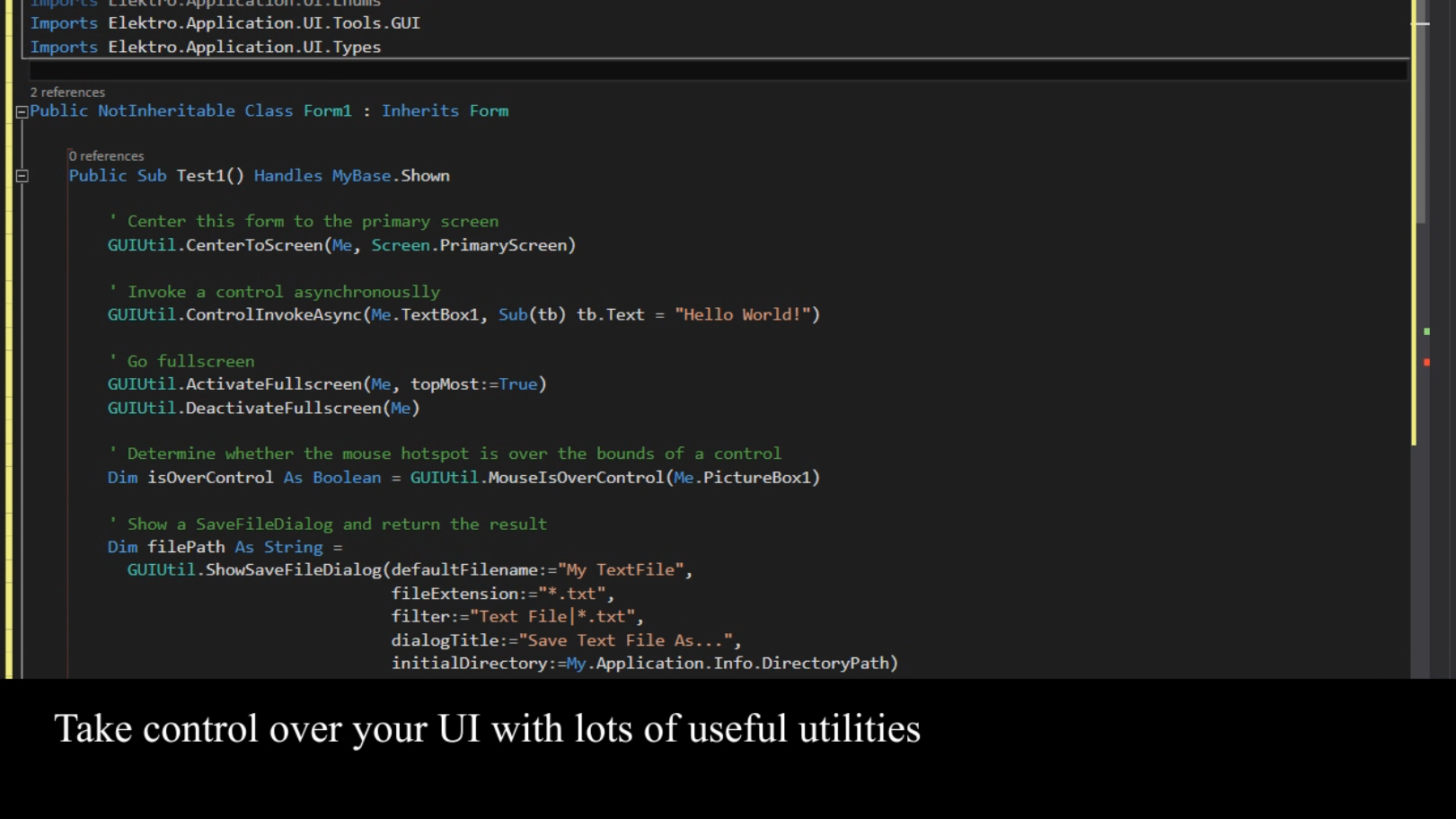Click the CenterToScreen method call
1456x819 pixels.
click(x=254, y=245)
